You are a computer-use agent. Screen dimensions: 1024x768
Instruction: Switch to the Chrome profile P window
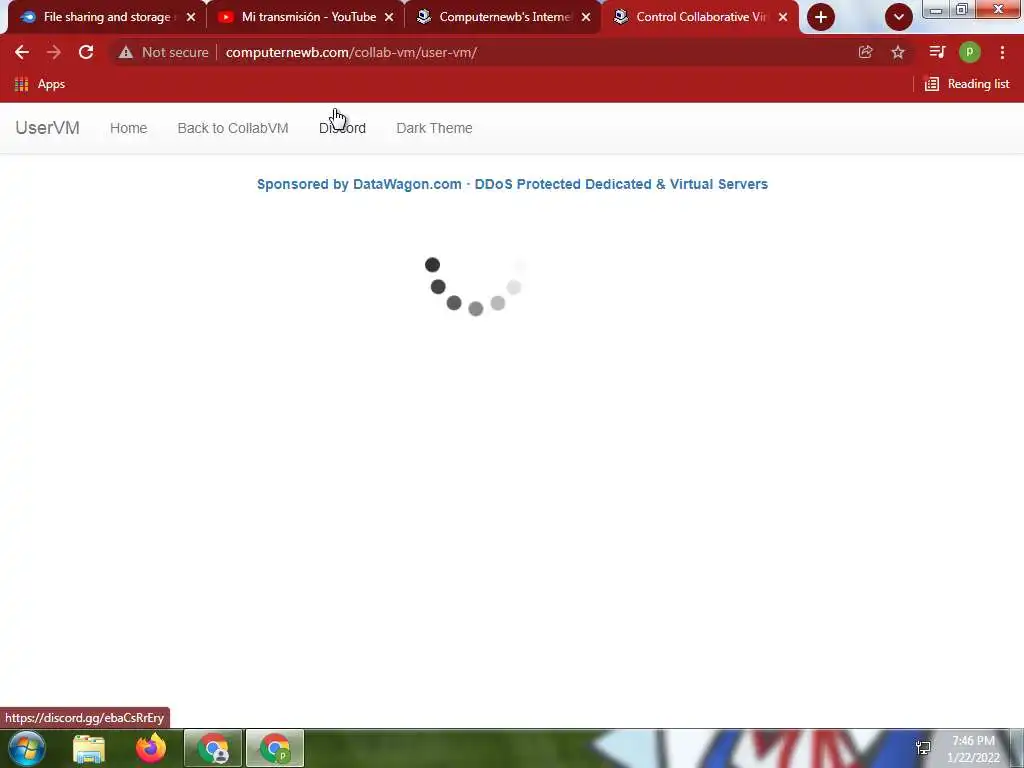275,748
